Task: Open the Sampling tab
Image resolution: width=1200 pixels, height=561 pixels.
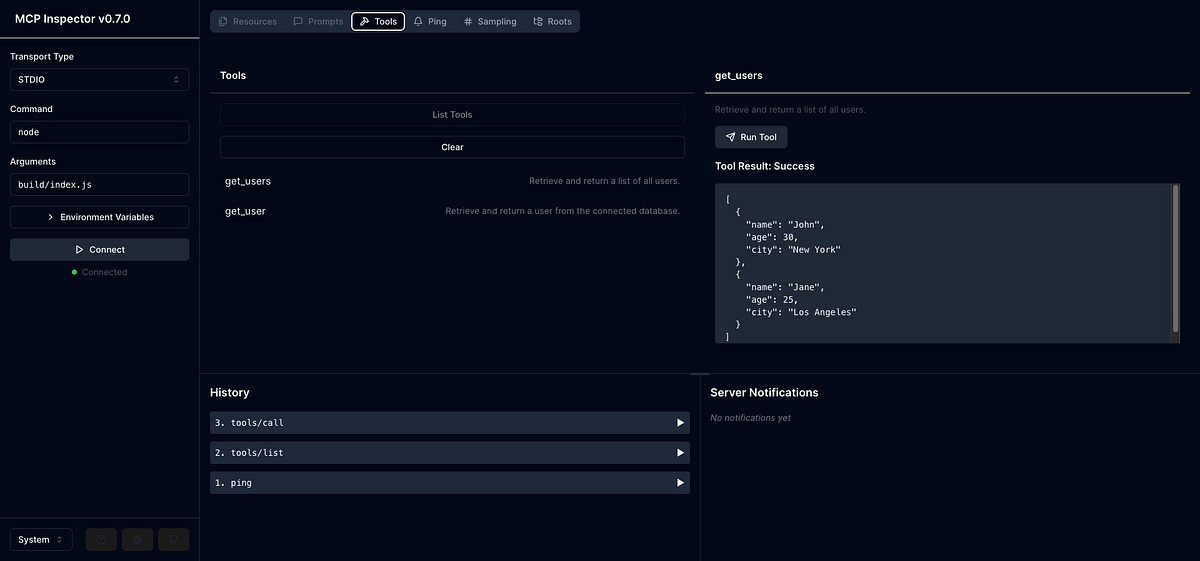Action: (490, 21)
